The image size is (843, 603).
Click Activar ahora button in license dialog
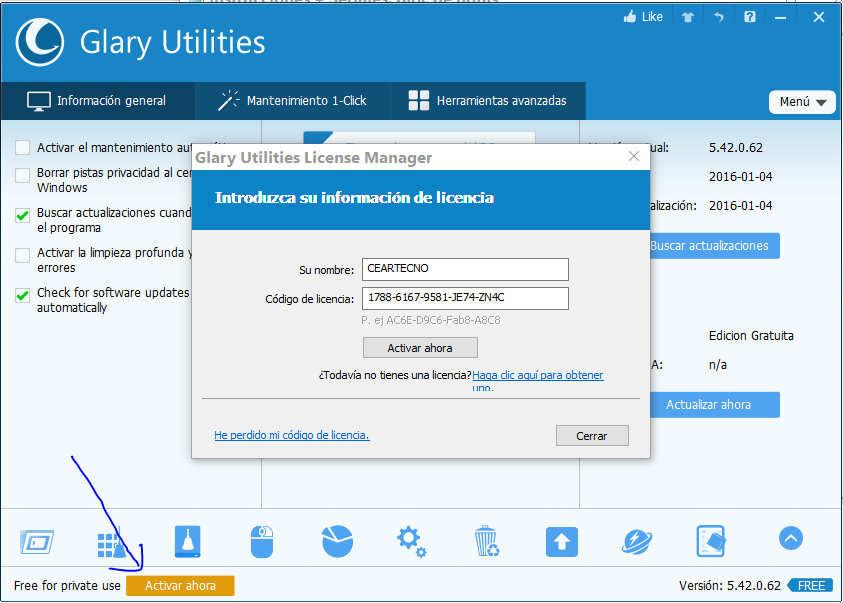pyautogui.click(x=420, y=348)
